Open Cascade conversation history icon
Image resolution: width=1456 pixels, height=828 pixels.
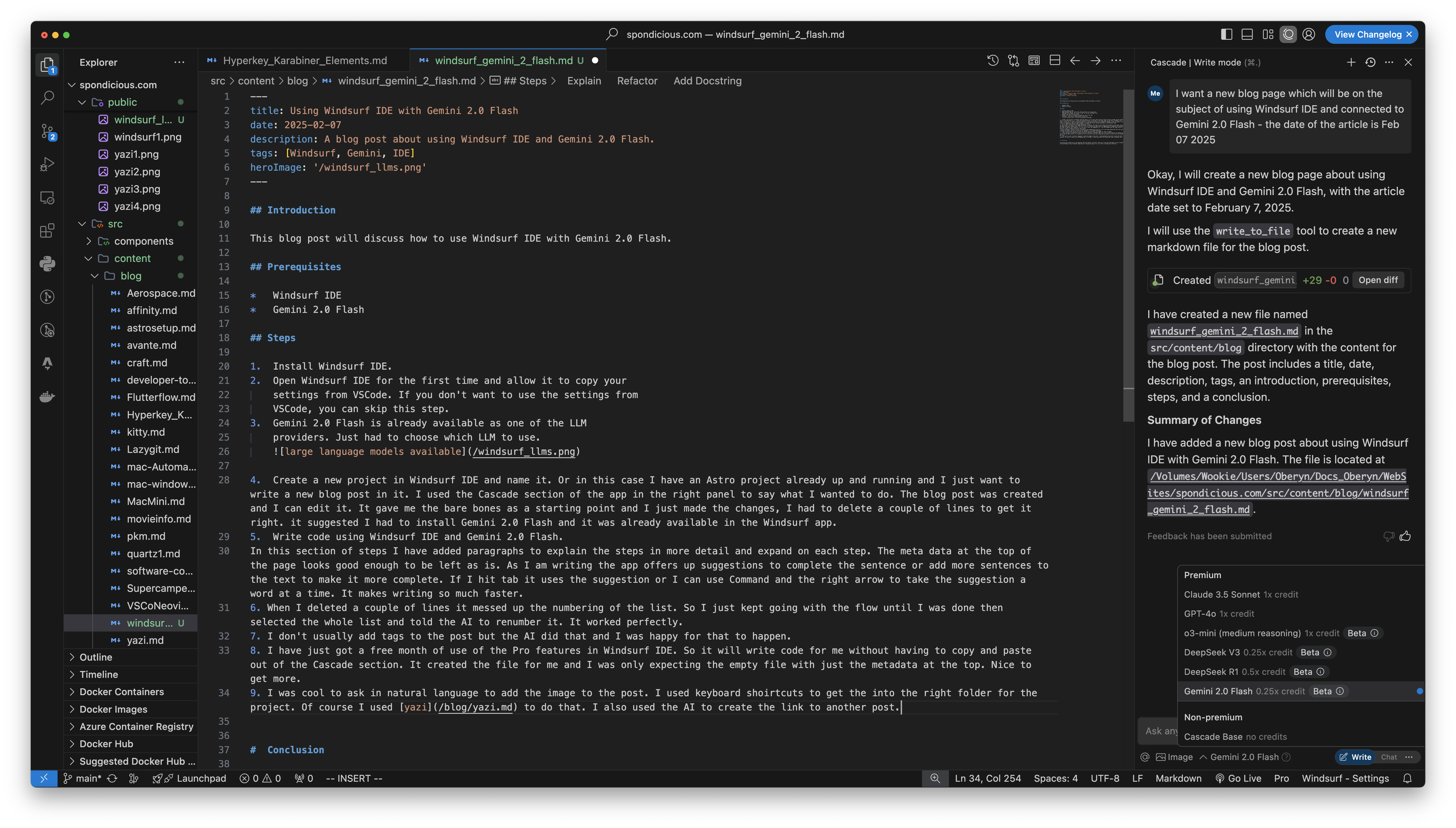coord(1370,62)
